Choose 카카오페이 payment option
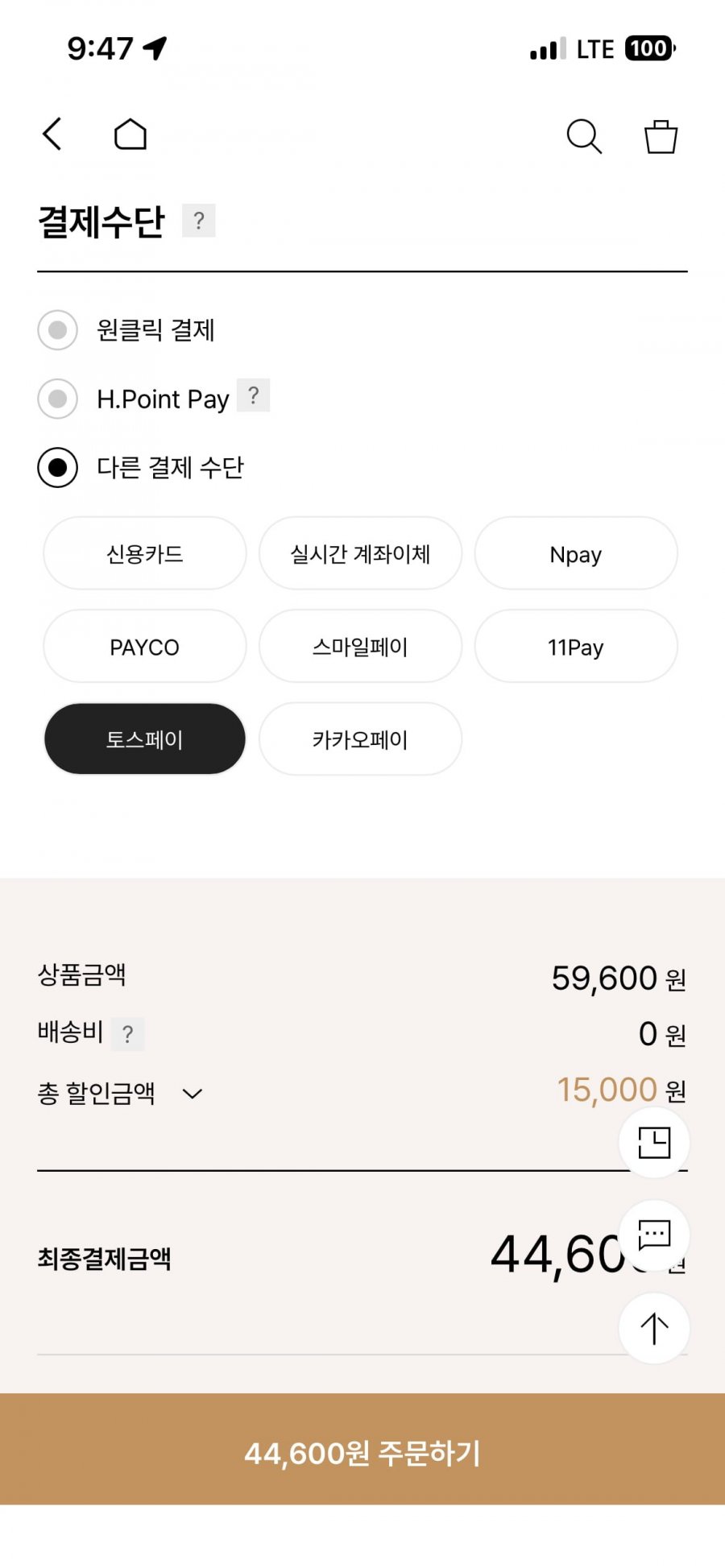 [360, 739]
